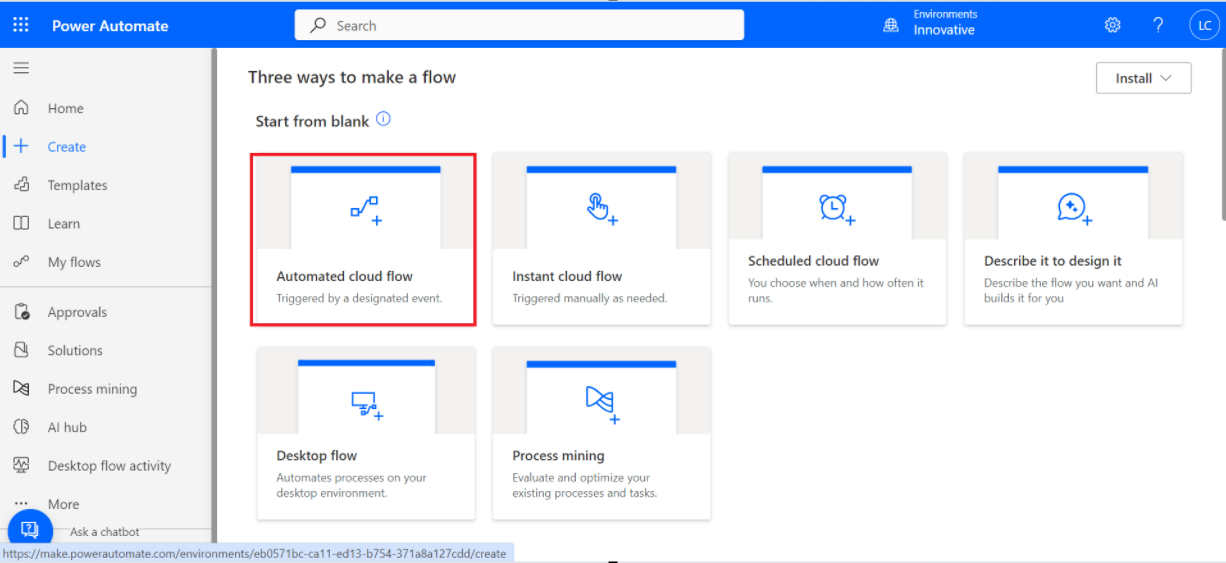Expand the Install dropdown button
This screenshot has height=563, width=1226.
(x=1143, y=78)
